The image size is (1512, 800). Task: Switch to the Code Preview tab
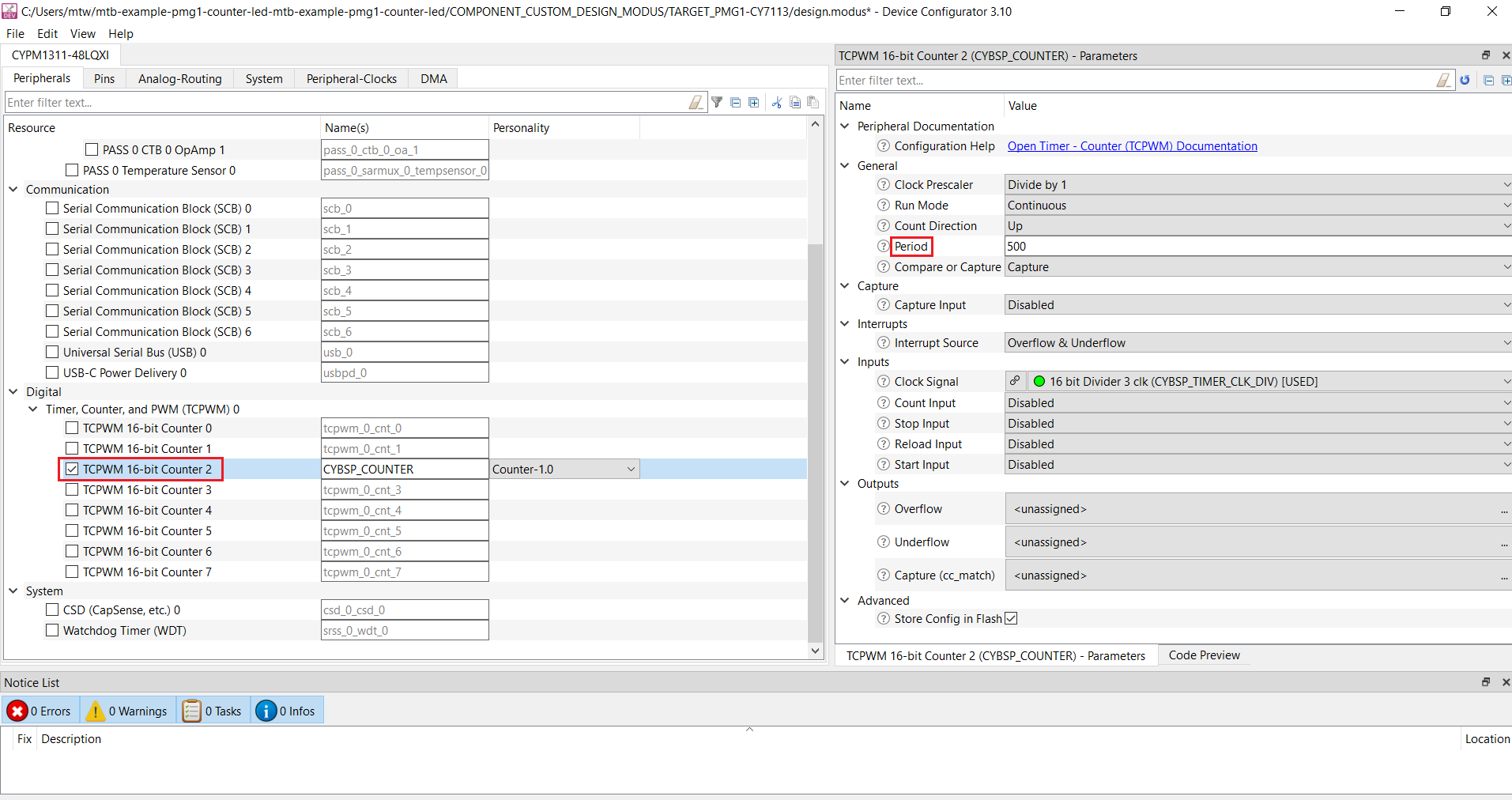(x=1204, y=655)
